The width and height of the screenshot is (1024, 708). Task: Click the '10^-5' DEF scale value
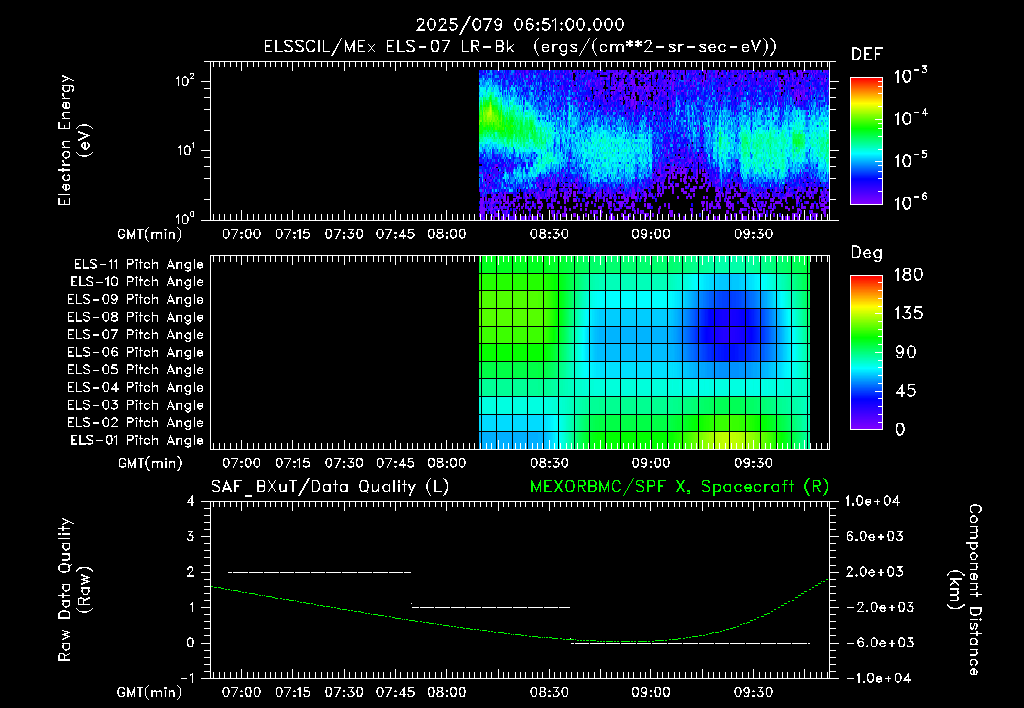coord(910,159)
